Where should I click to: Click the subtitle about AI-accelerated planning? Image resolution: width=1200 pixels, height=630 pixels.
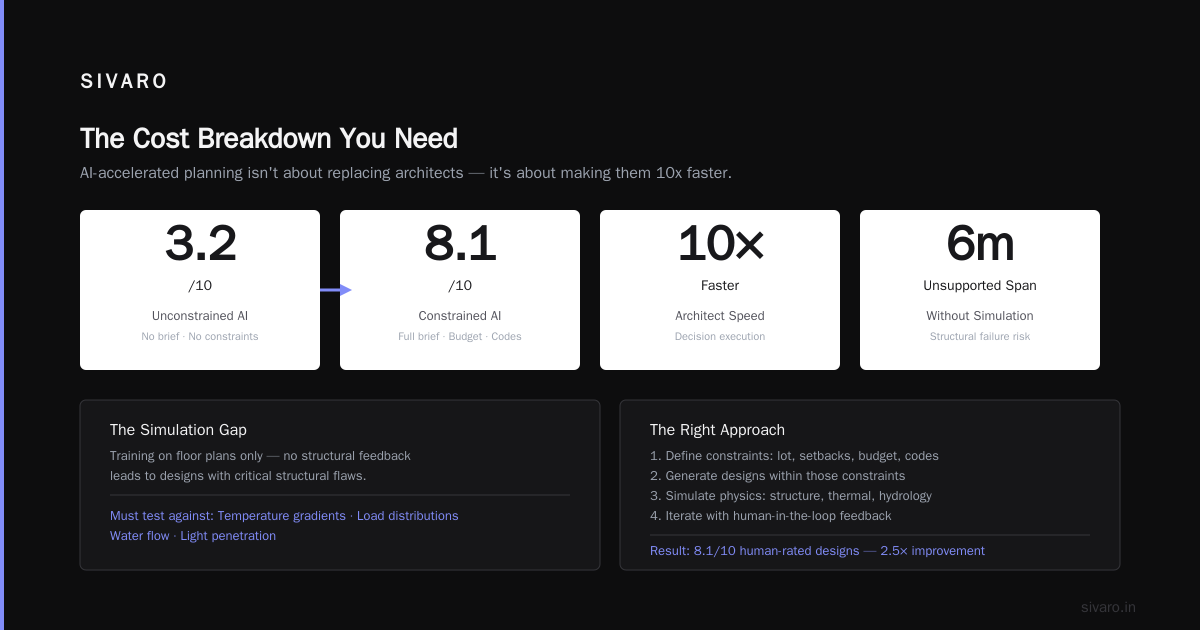(406, 173)
